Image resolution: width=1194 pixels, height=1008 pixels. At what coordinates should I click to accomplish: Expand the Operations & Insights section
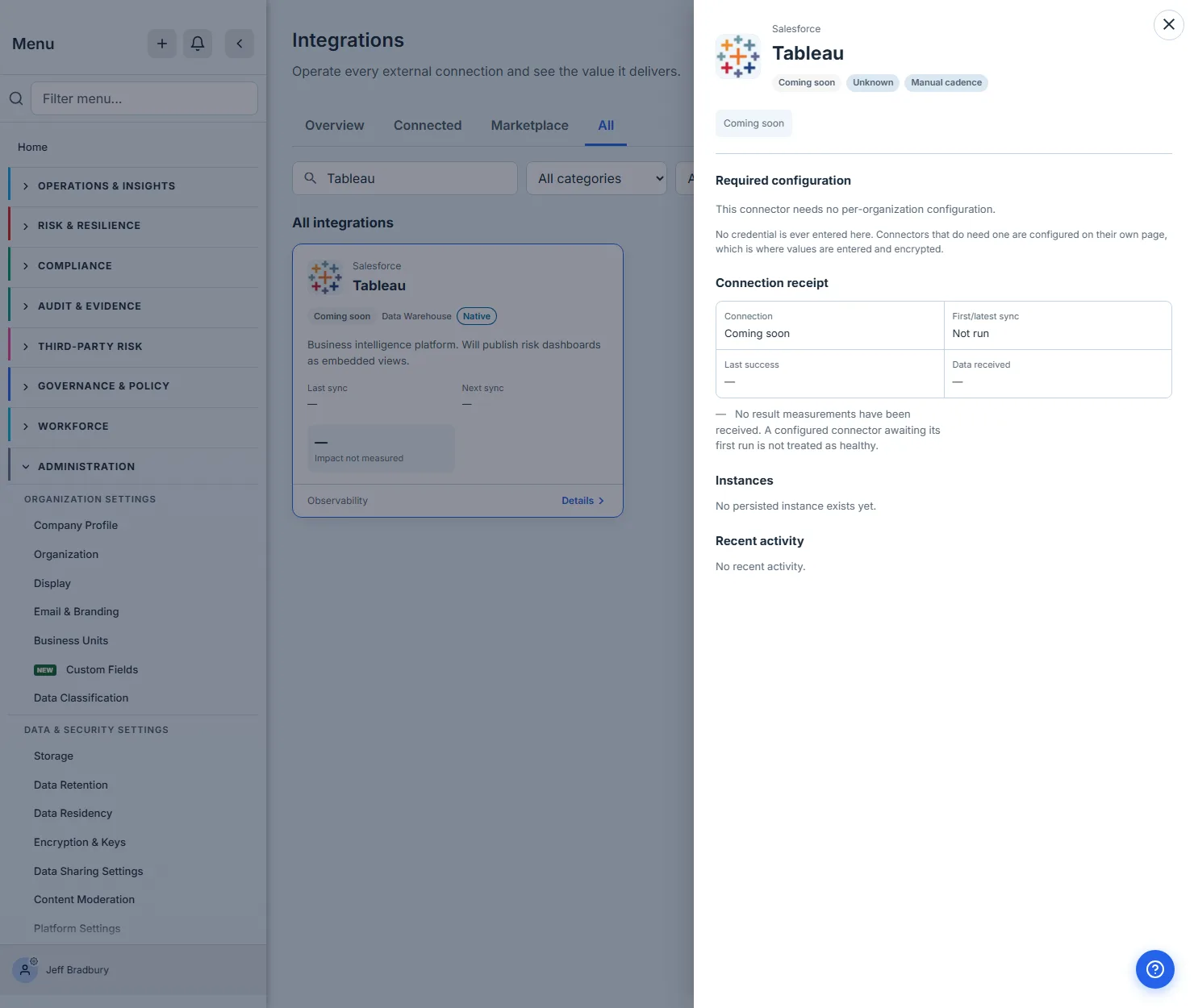pyautogui.click(x=133, y=186)
